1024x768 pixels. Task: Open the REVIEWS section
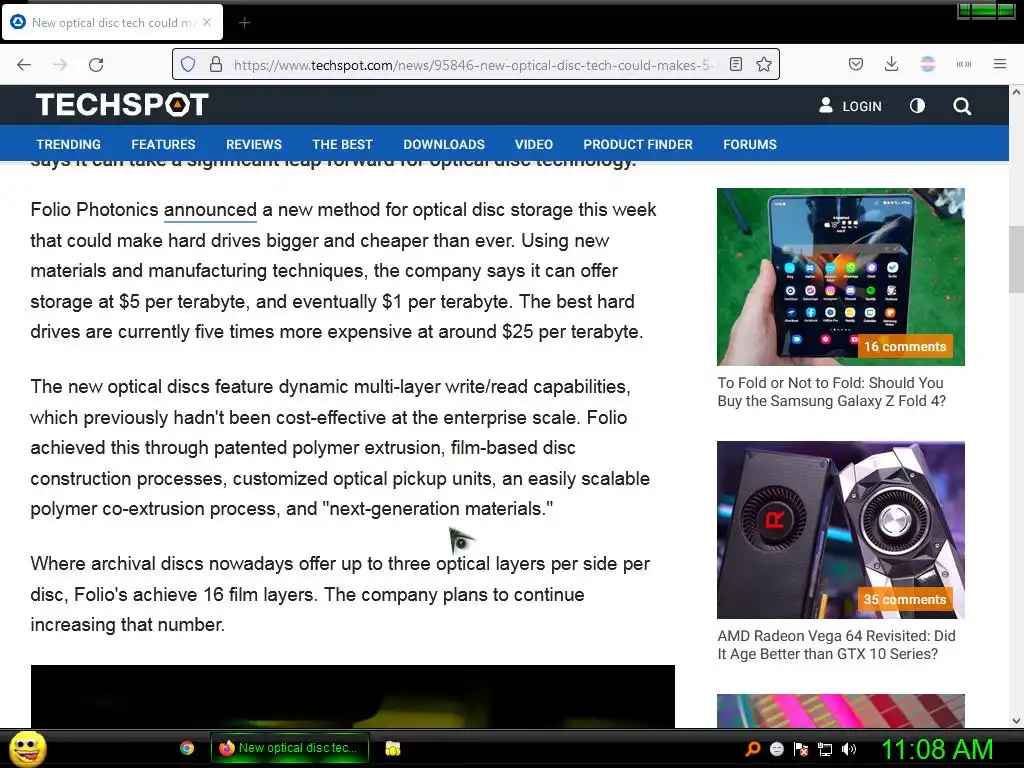click(254, 144)
